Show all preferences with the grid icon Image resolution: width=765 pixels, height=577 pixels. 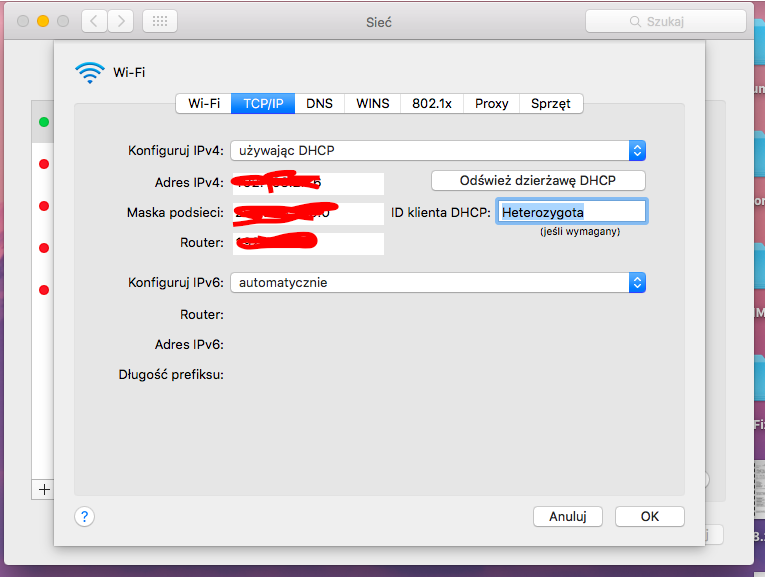(160, 21)
